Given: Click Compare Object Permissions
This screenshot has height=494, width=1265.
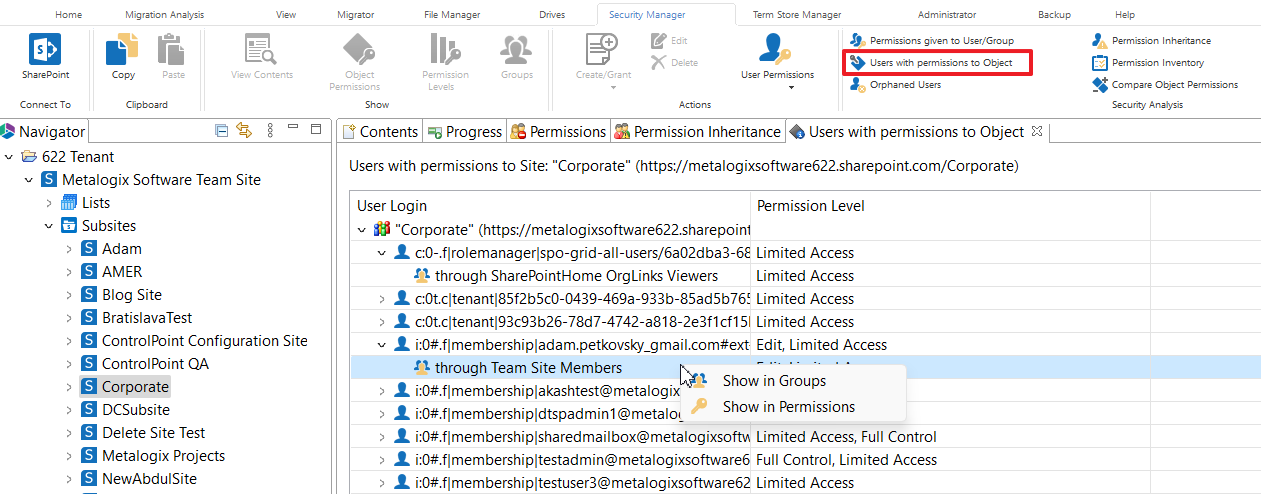Looking at the screenshot, I should click(x=1166, y=85).
